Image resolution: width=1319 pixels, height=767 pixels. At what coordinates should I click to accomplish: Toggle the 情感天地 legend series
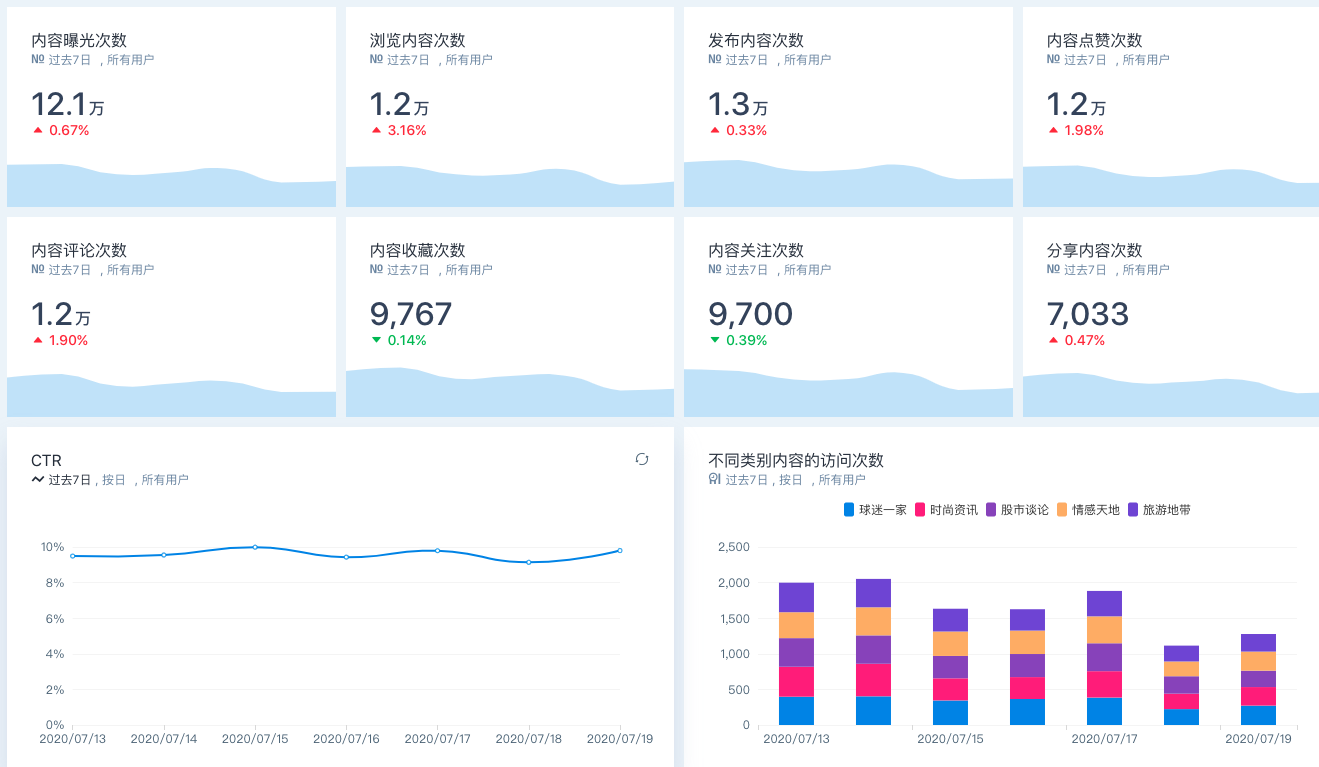(x=1089, y=510)
